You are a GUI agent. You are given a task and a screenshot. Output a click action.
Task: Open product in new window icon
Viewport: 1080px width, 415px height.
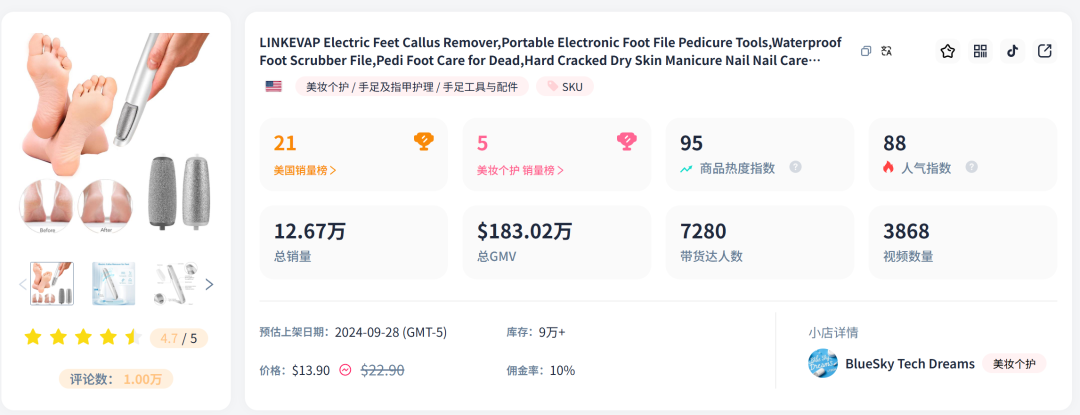[1044, 51]
